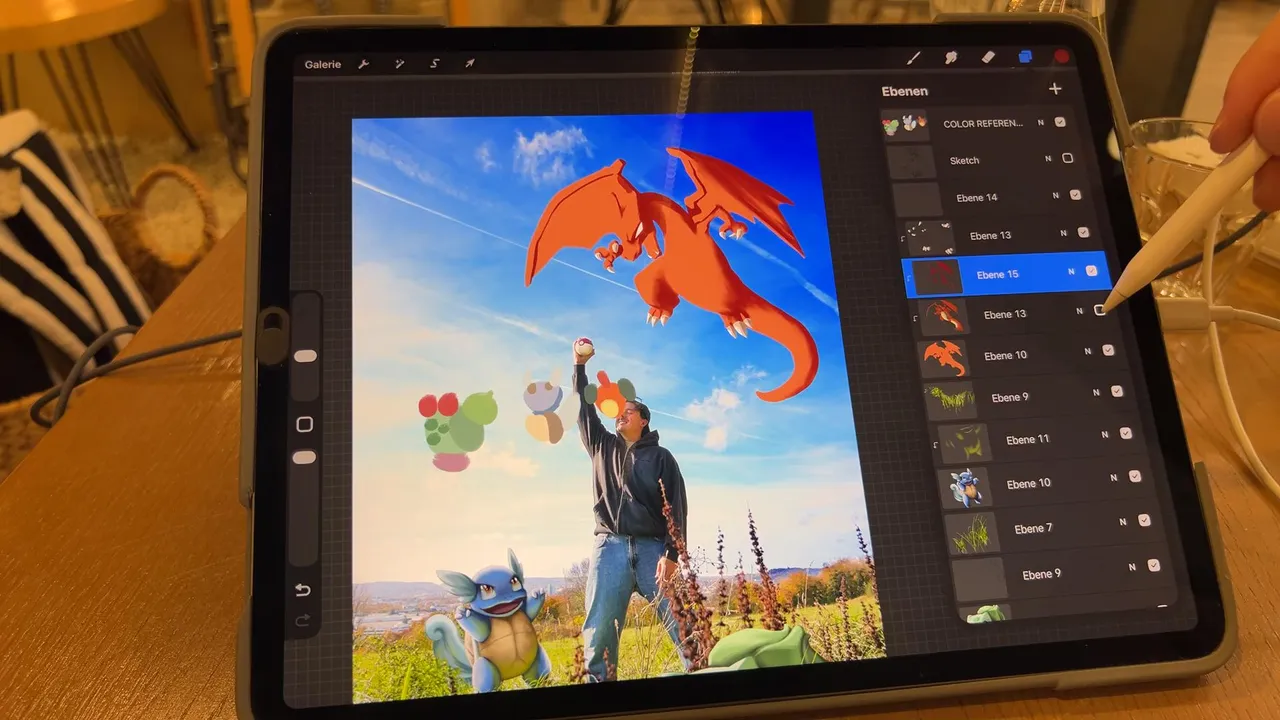Tap the brush size slider handle

click(x=305, y=356)
